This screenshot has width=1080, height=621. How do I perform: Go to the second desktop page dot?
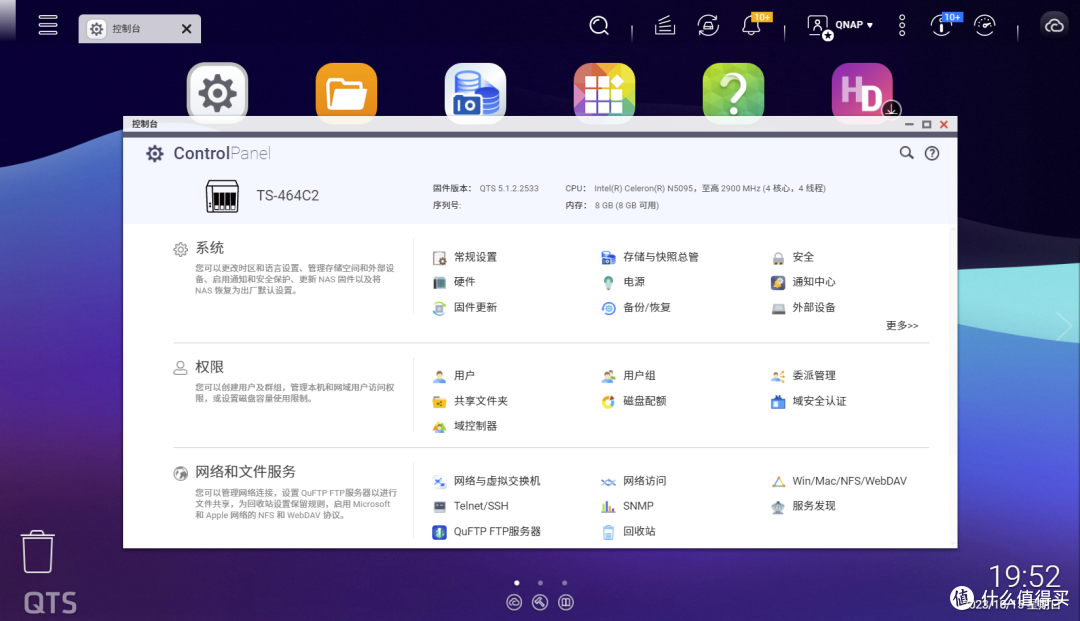tap(541, 582)
